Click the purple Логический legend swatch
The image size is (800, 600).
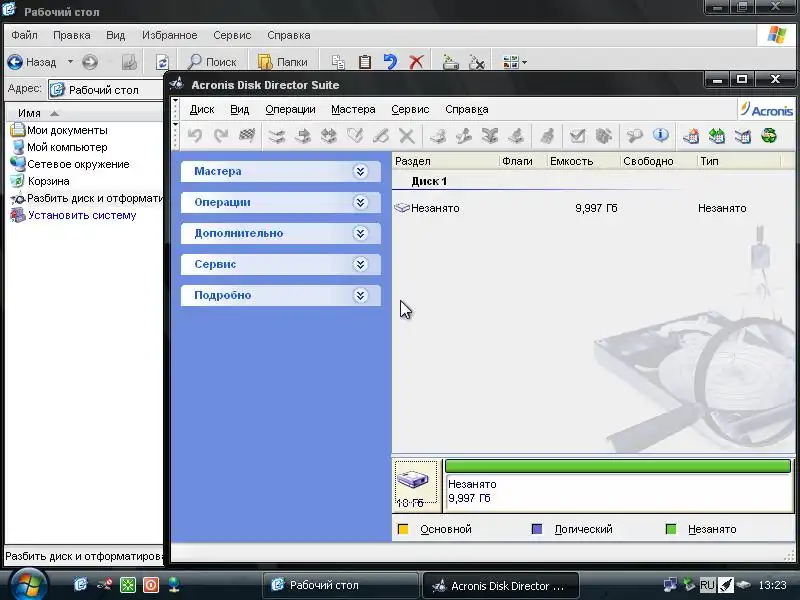[x=537, y=529]
